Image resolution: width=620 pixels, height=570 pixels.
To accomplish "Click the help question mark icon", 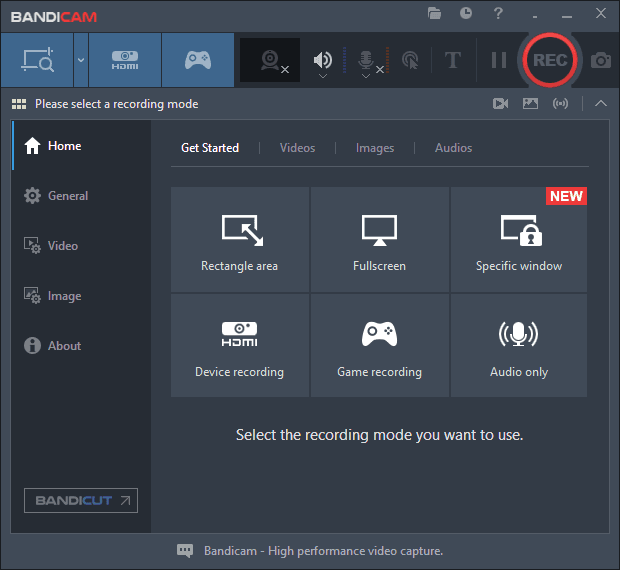I will pos(498,13).
